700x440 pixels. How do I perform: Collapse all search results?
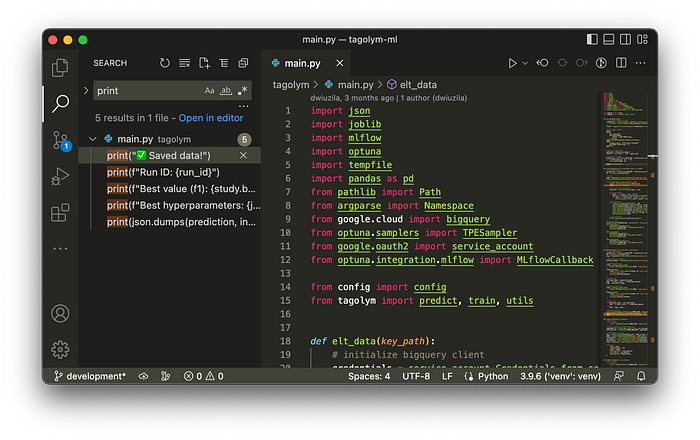point(243,63)
